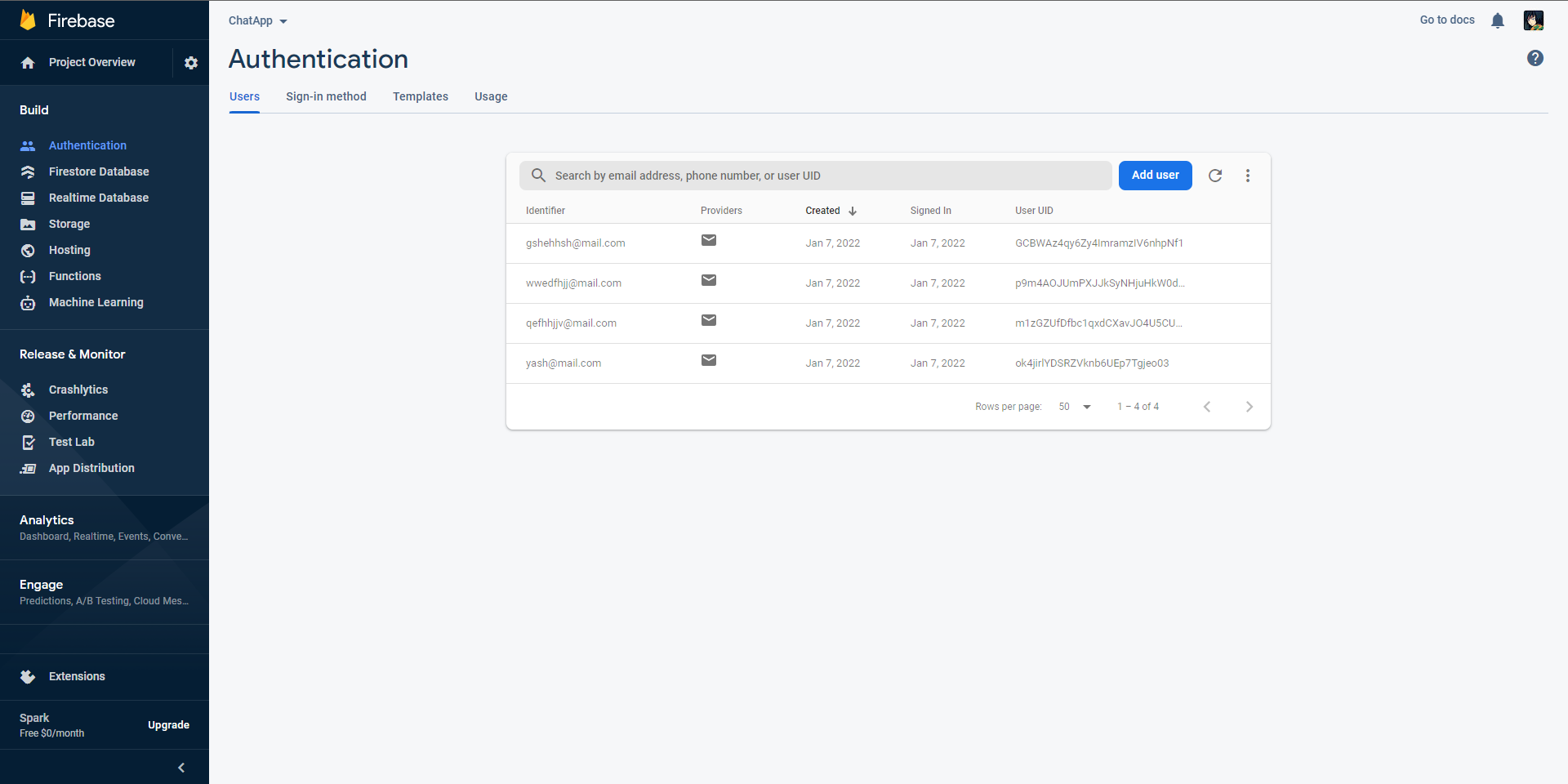Click the Firestore Database icon
This screenshot has width=1568, height=784.
(x=28, y=171)
